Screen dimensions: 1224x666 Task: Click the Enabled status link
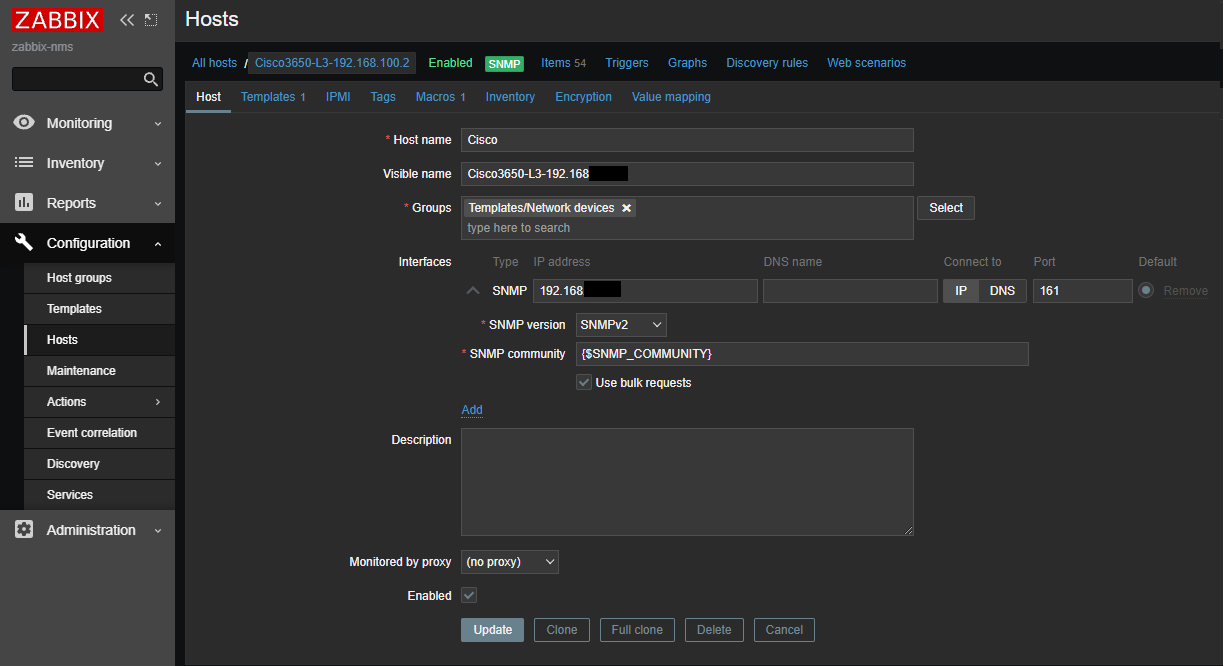pos(450,63)
